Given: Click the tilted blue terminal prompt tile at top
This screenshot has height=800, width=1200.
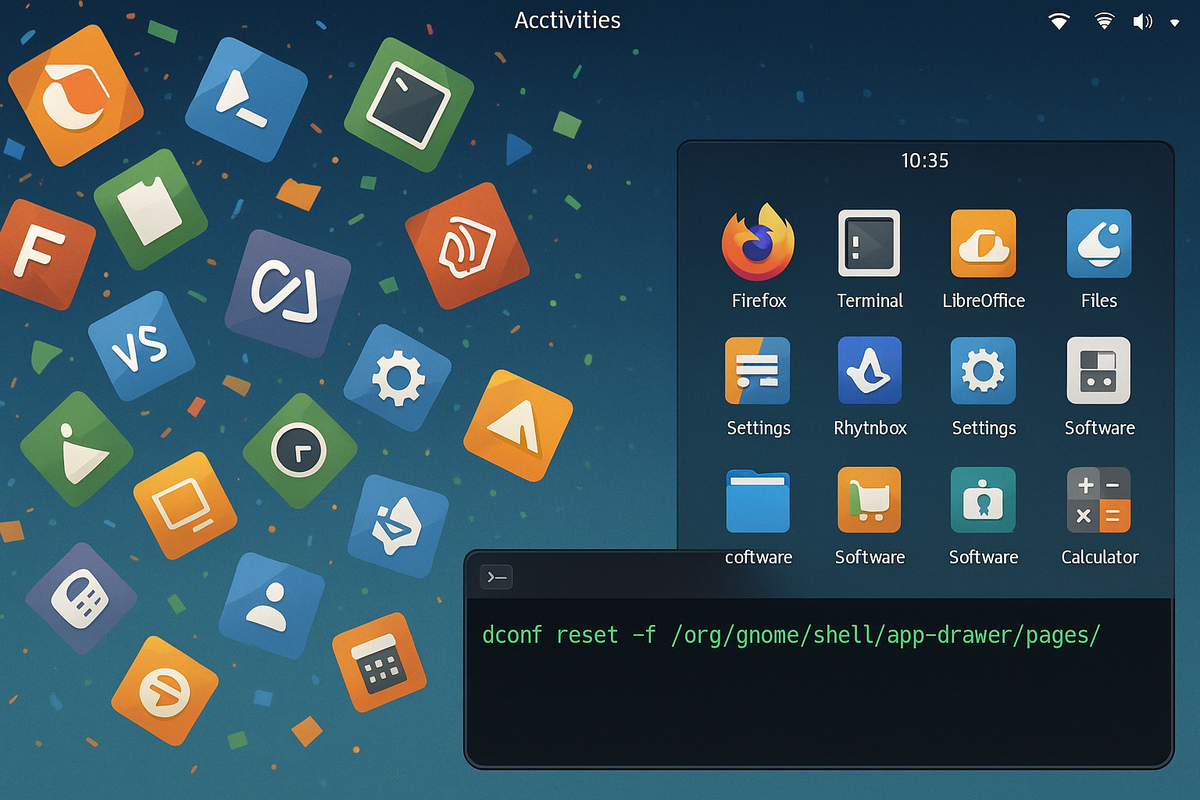Looking at the screenshot, I should [247, 99].
